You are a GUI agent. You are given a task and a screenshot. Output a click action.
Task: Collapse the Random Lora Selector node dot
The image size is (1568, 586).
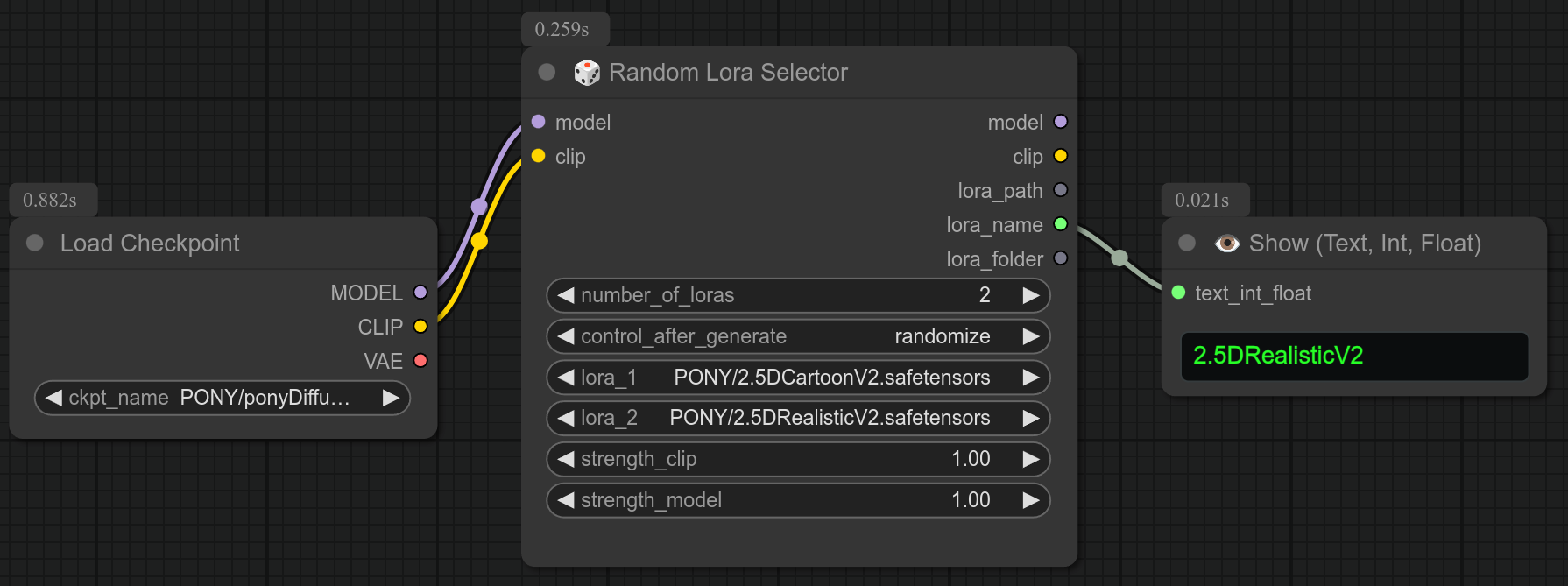tap(547, 72)
